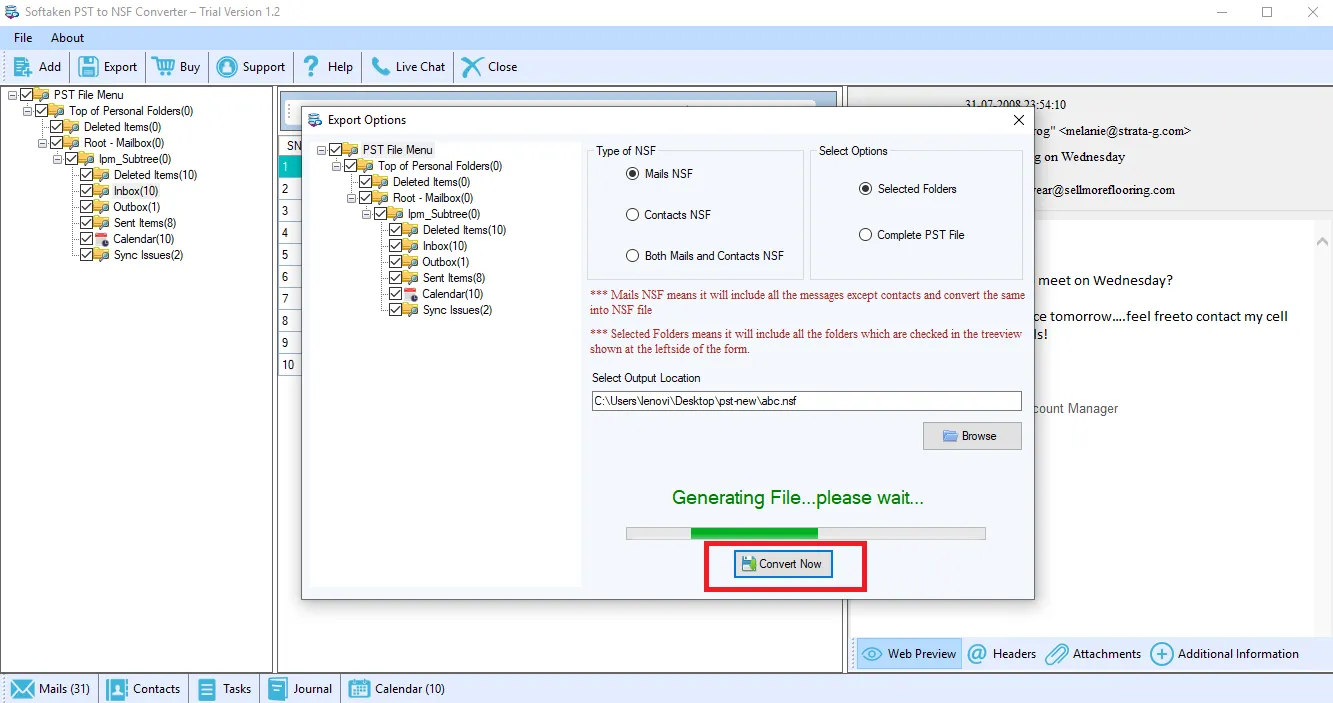Click the Browse button

pyautogui.click(x=972, y=436)
